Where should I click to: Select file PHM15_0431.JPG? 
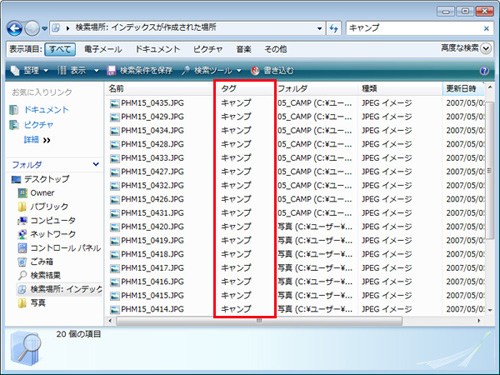point(152,213)
